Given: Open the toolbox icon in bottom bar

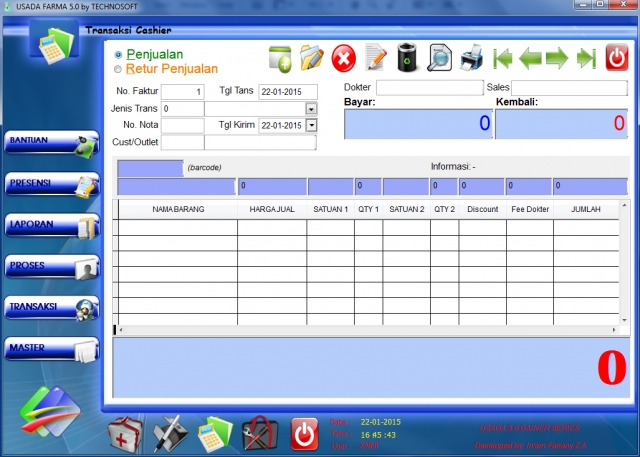Looking at the screenshot, I should (259, 433).
